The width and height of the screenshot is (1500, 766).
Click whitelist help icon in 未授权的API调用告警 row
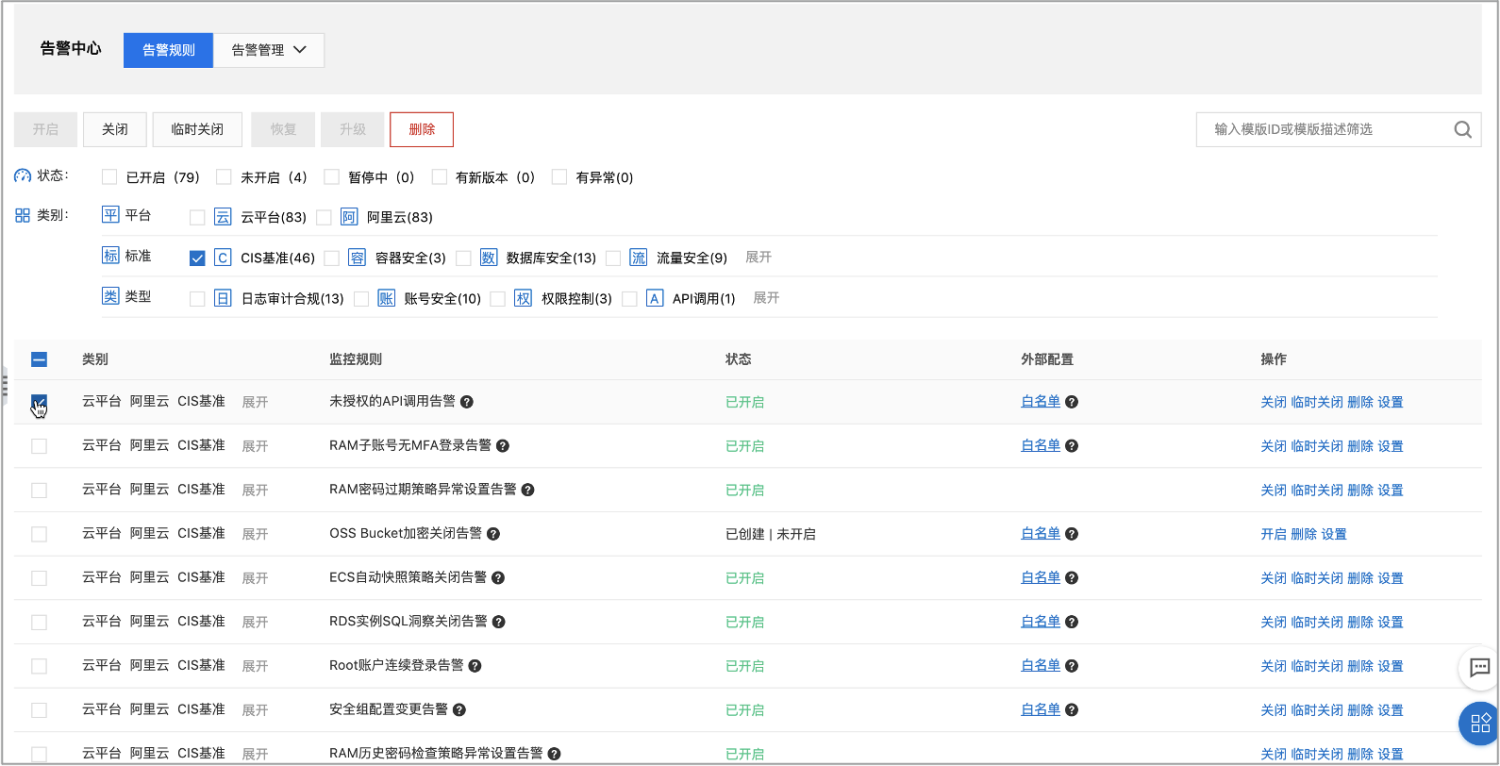(x=1071, y=402)
